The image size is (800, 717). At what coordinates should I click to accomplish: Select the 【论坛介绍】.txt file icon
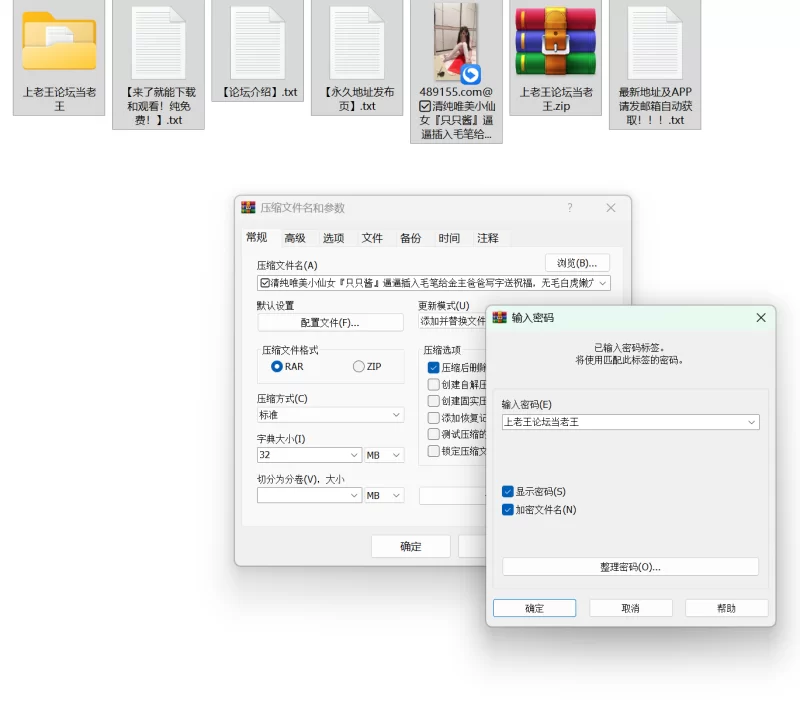(258, 43)
